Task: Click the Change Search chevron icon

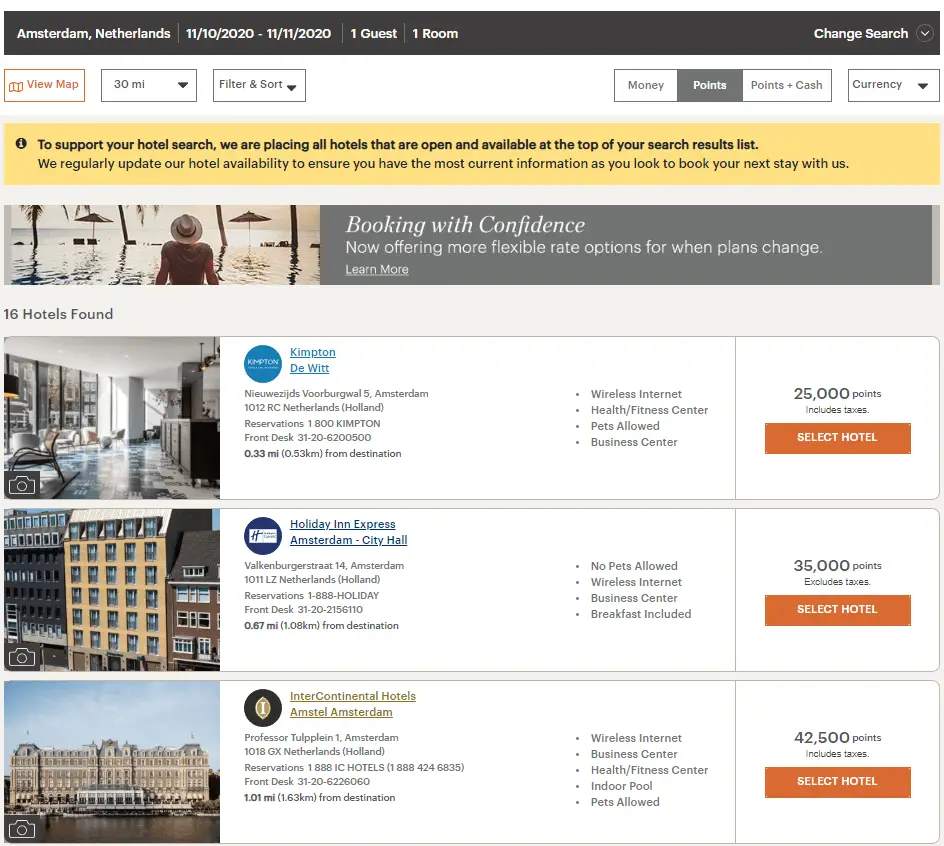Action: (x=926, y=33)
